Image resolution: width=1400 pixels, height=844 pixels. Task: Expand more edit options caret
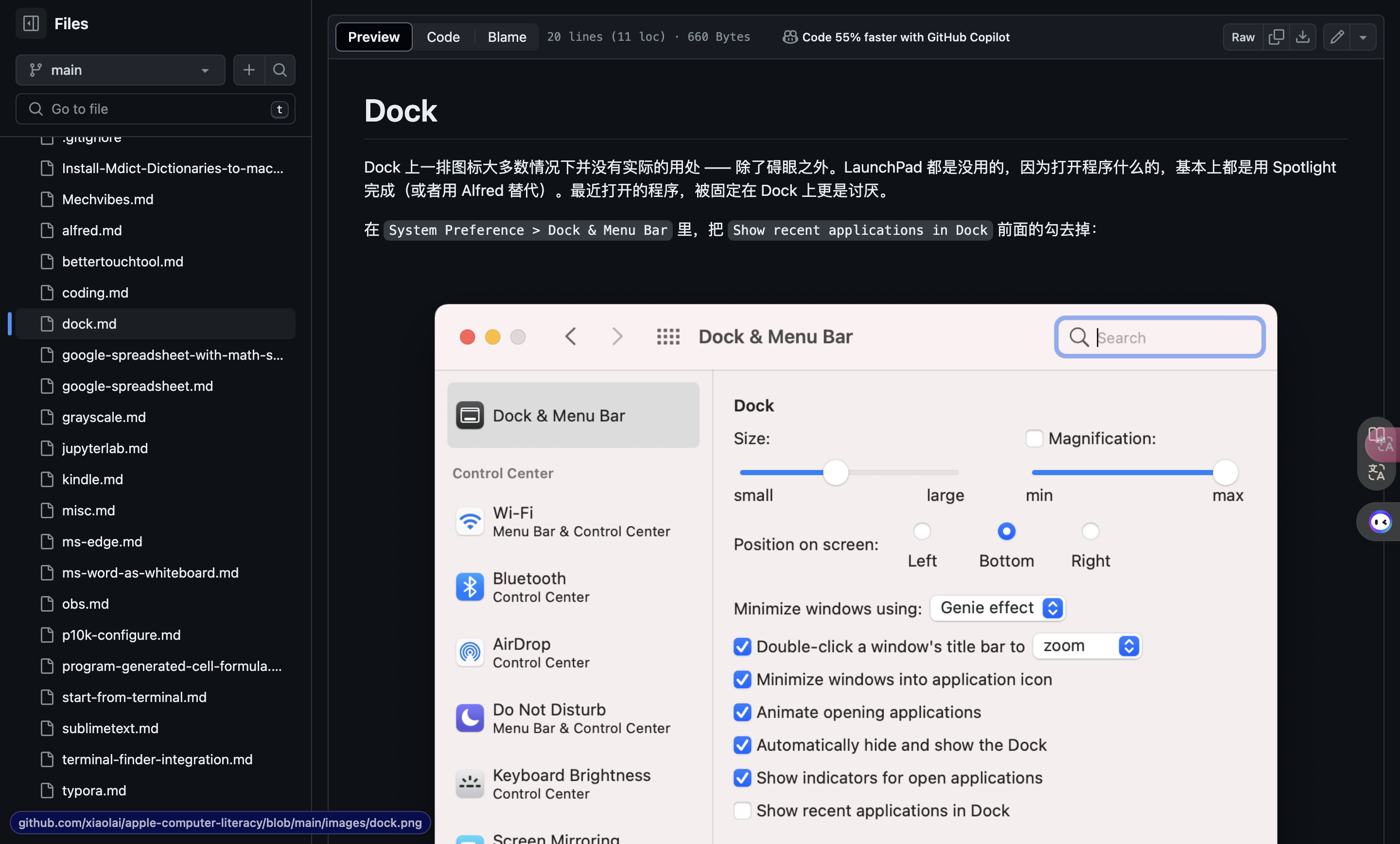click(x=1363, y=37)
